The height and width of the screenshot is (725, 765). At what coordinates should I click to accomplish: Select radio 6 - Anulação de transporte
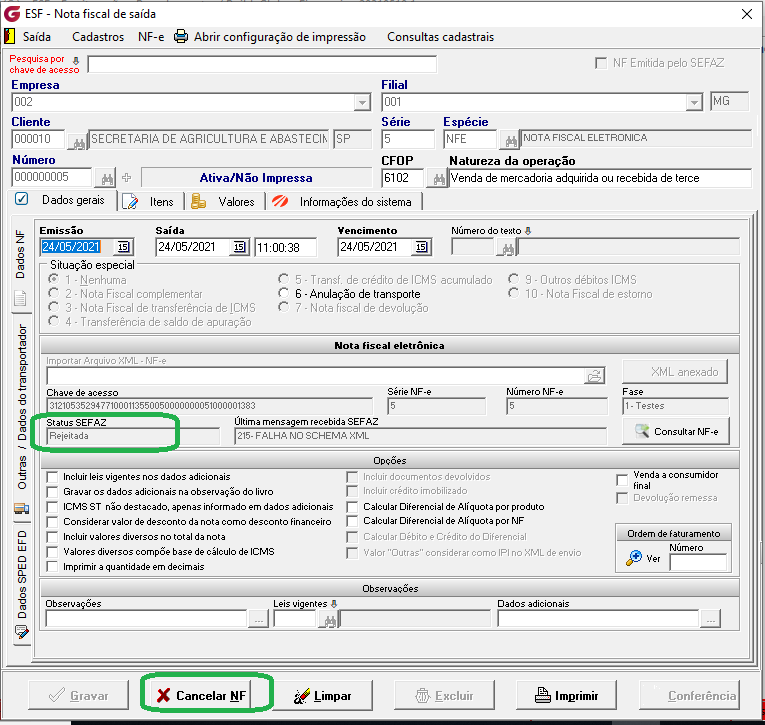pyautogui.click(x=283, y=293)
